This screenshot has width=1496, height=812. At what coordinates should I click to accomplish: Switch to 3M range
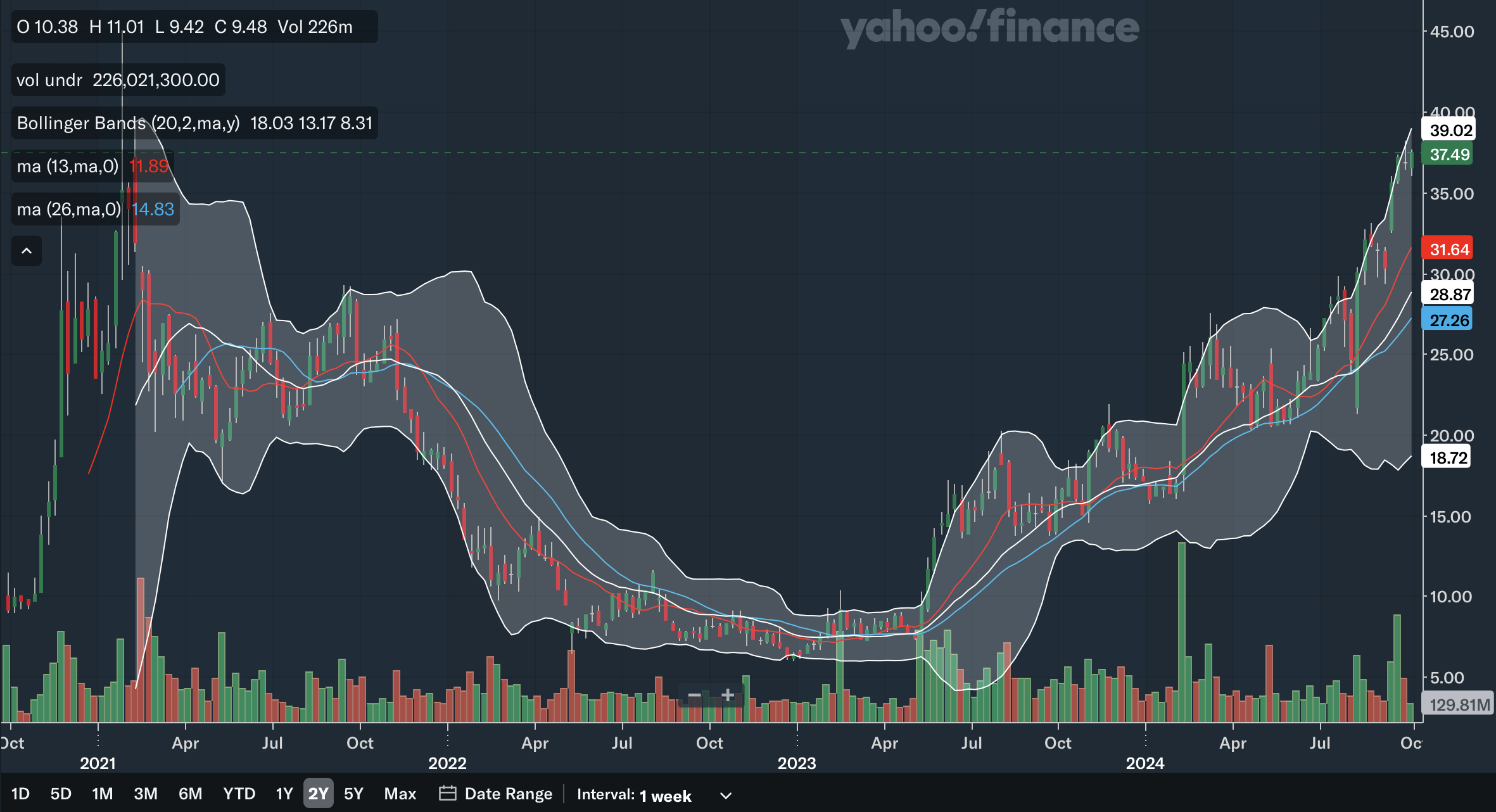146,794
